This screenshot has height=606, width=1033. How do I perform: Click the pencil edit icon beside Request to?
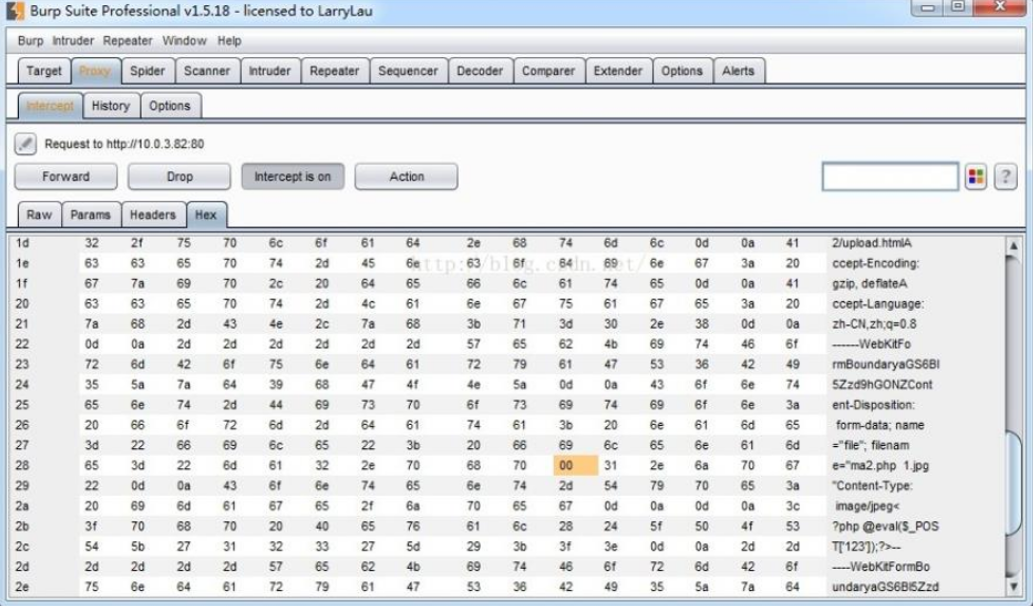26,144
